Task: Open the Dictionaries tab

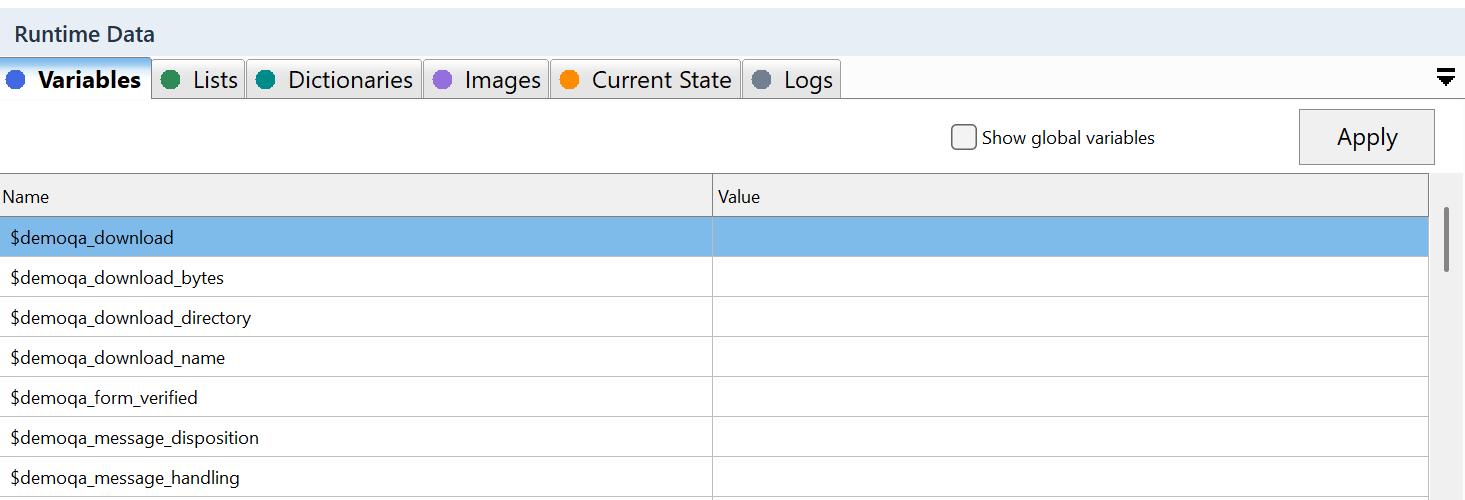Action: (334, 80)
